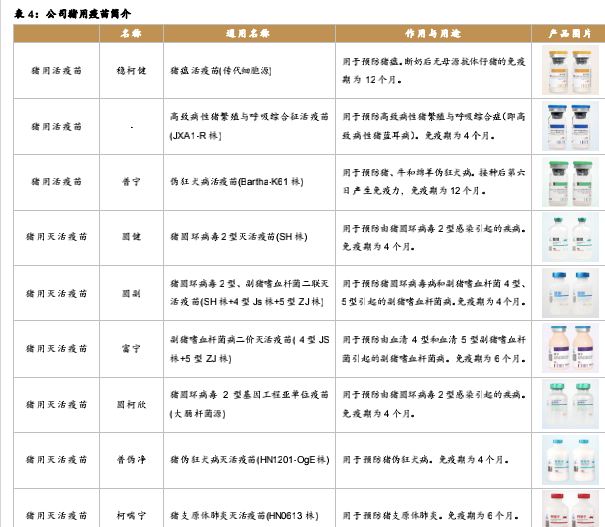
Task: Click the table title "表4：公司猪用疫苗简介"
Action: point(73,14)
